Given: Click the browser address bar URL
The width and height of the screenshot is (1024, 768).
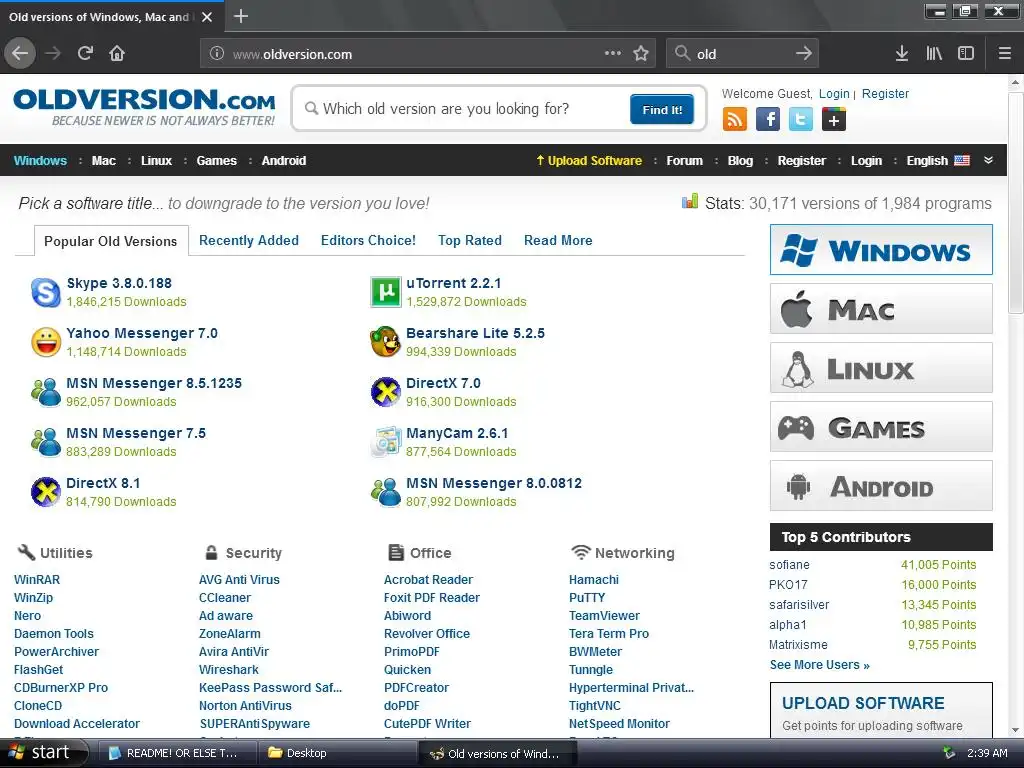Looking at the screenshot, I should (293, 54).
